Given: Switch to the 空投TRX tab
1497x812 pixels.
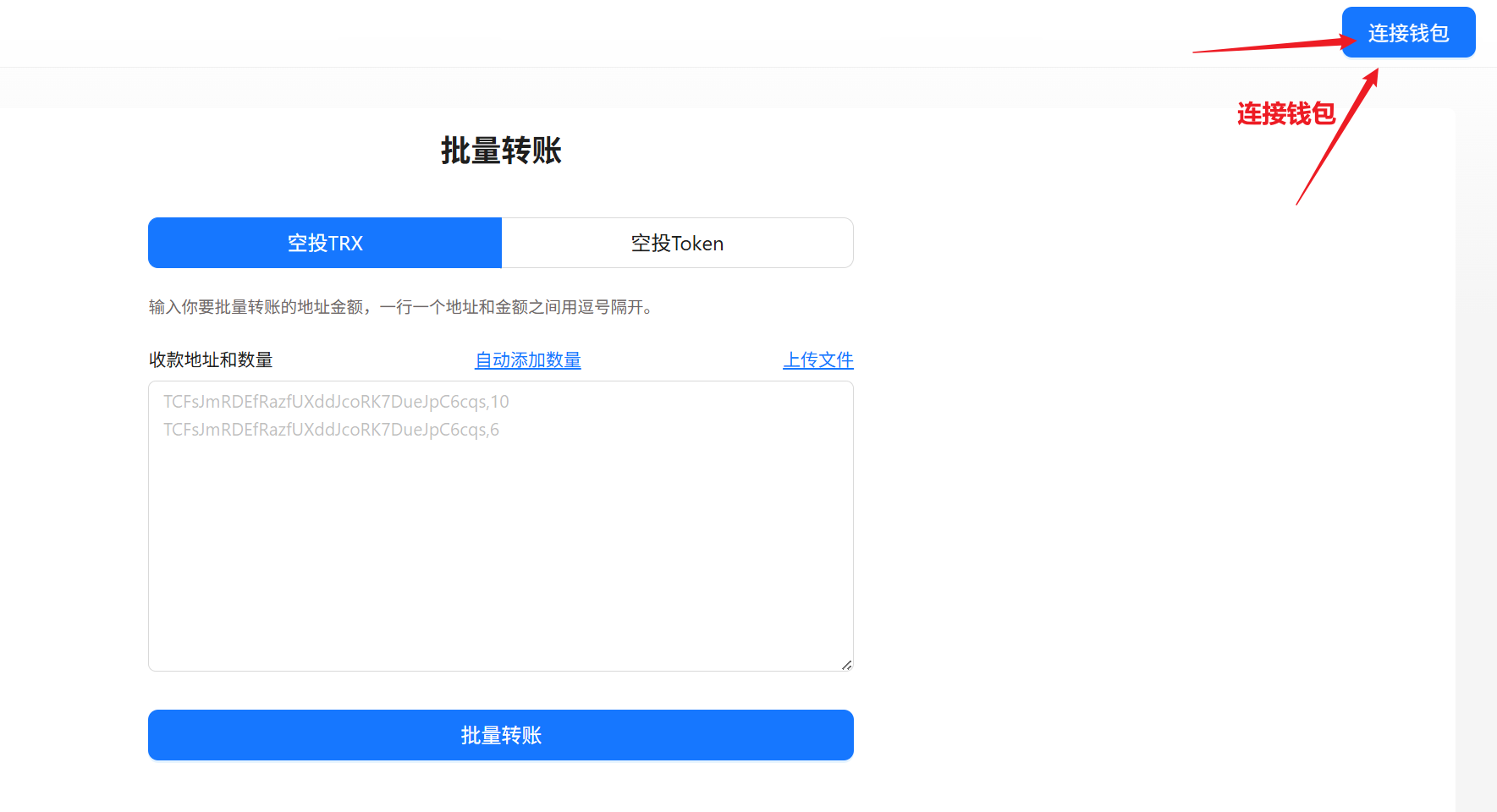Looking at the screenshot, I should [x=325, y=244].
